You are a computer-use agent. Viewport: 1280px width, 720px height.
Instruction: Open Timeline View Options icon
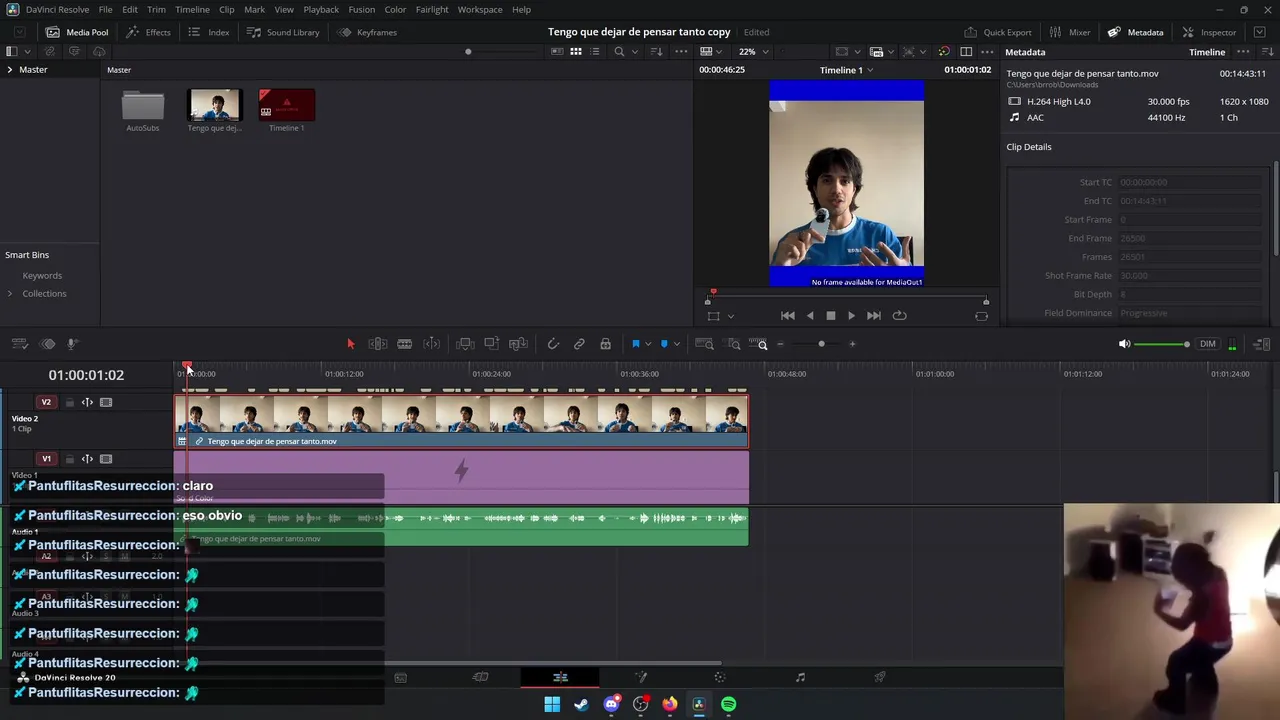19,344
